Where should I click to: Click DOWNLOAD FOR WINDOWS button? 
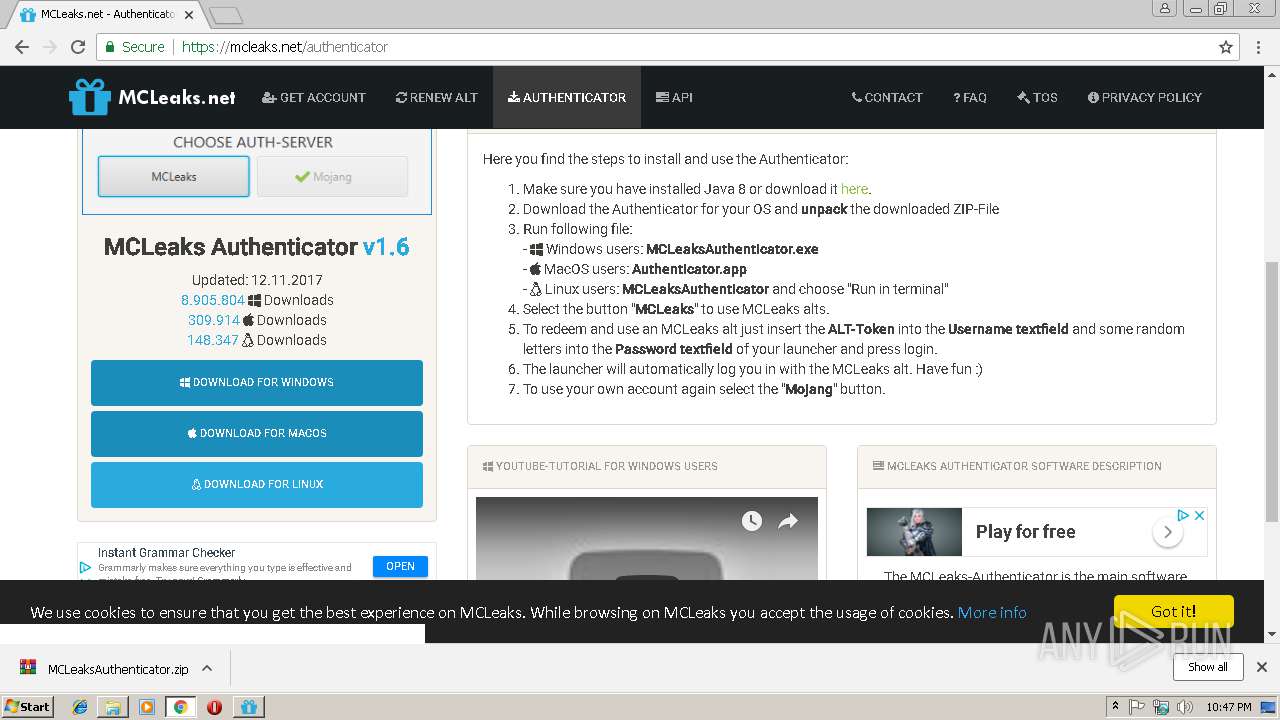tap(257, 383)
